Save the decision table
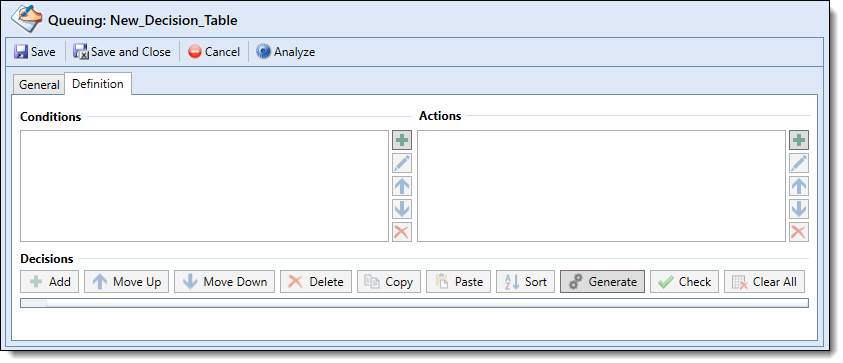843x363 pixels. tap(35, 52)
